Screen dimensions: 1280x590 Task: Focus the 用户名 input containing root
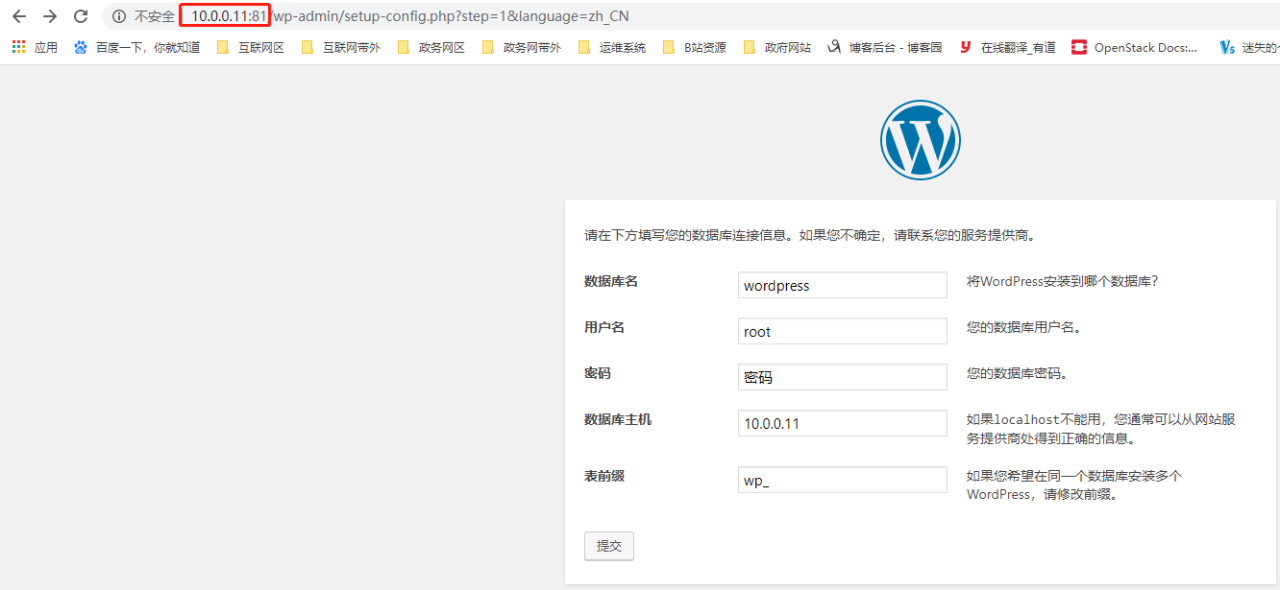click(x=842, y=331)
